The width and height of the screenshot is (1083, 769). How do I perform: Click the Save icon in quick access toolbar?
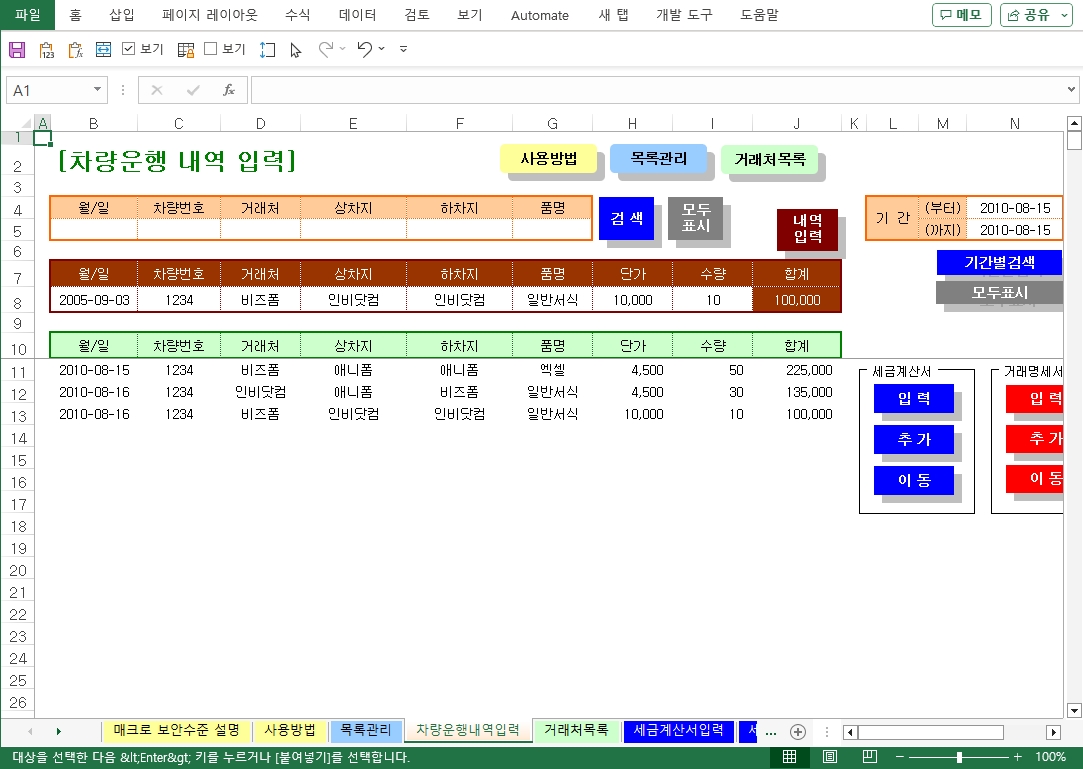[x=16, y=49]
